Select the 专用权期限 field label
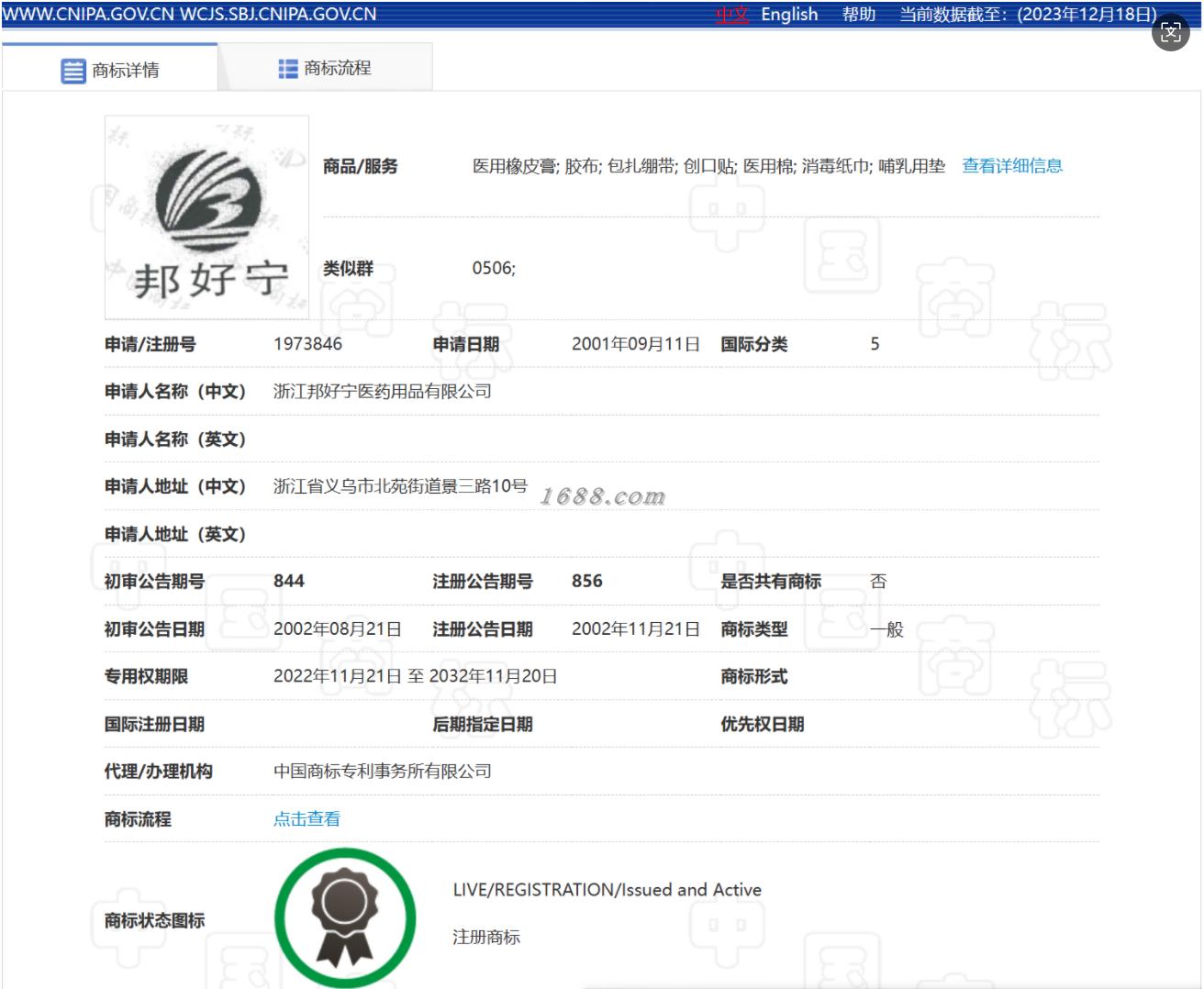This screenshot has height=989, width=1204. (x=146, y=677)
